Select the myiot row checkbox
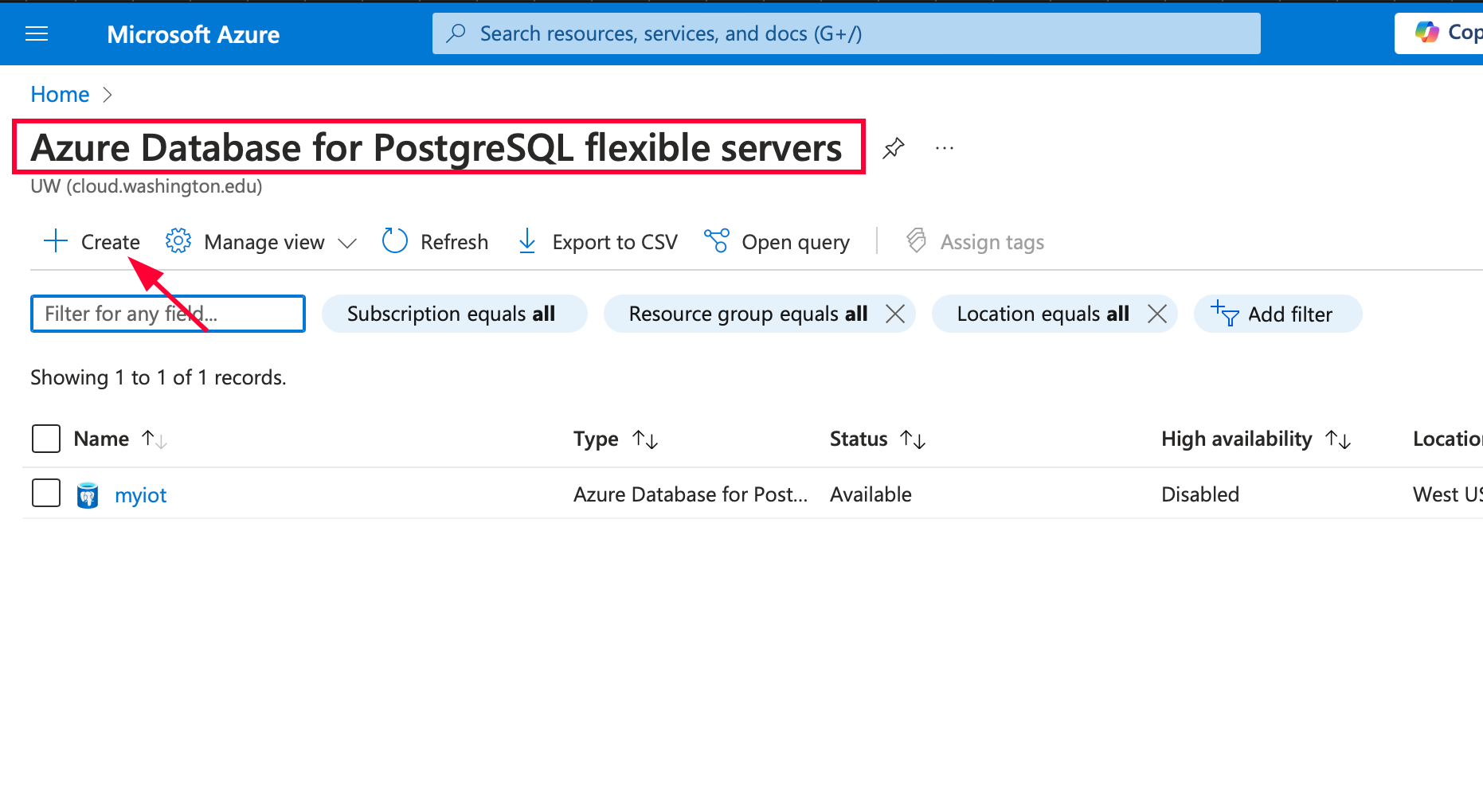This screenshot has height=812, width=1483. point(46,493)
